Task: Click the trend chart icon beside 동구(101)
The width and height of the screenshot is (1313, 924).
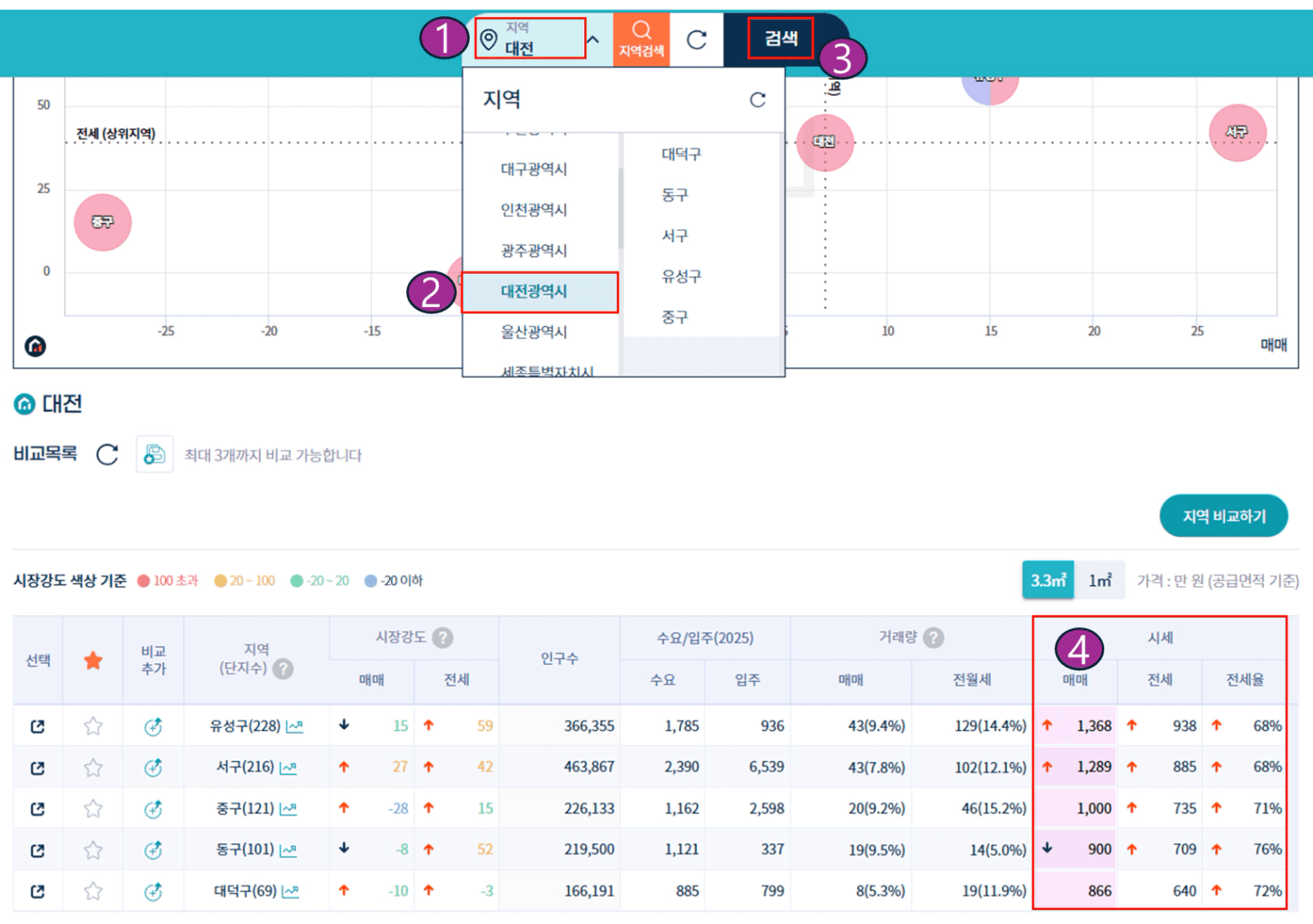Action: click(x=288, y=850)
